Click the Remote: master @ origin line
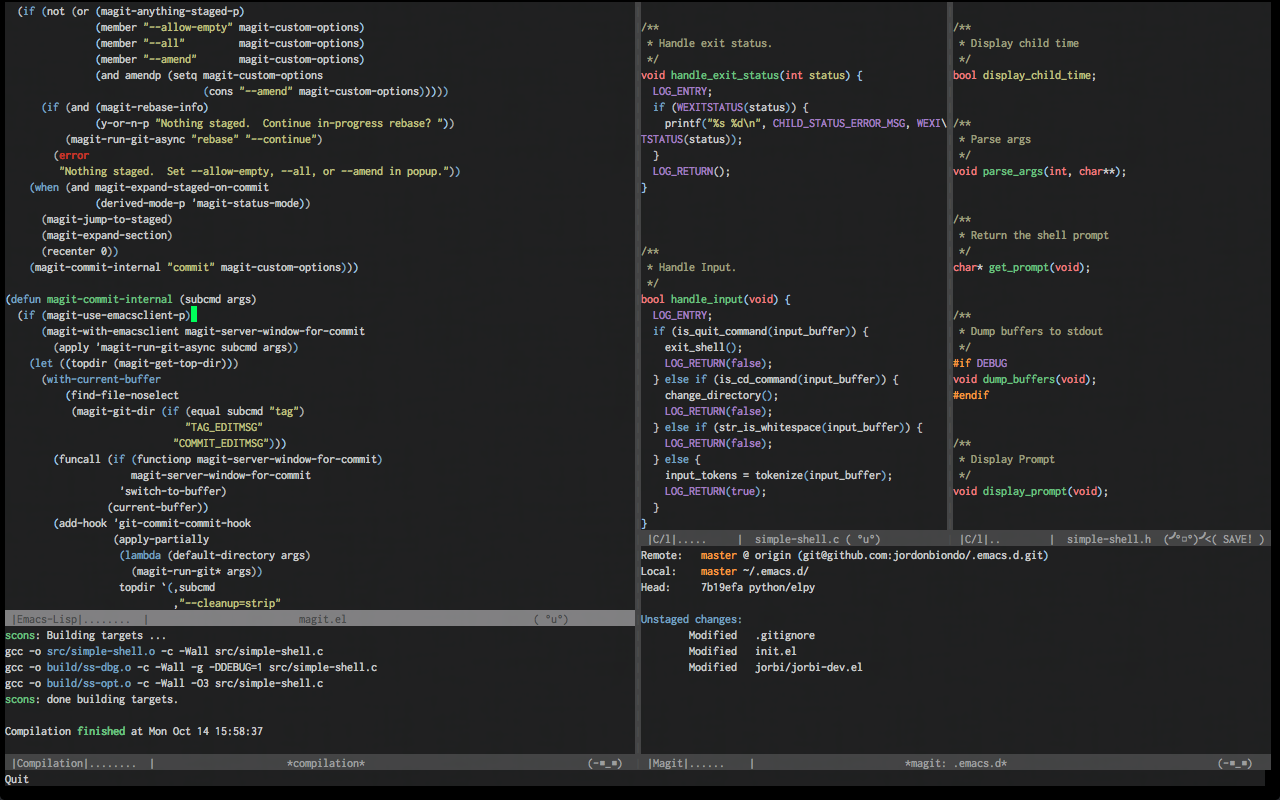 (845, 555)
